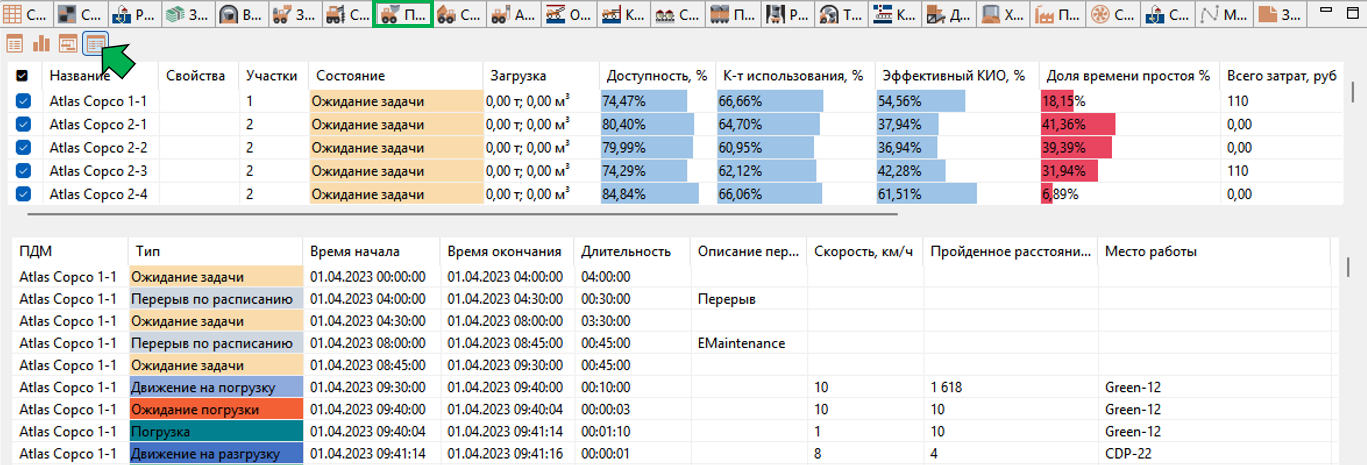The image size is (1367, 465).
Task: Click the 64,70% utilization cell
Action: pyautogui.click(x=794, y=124)
